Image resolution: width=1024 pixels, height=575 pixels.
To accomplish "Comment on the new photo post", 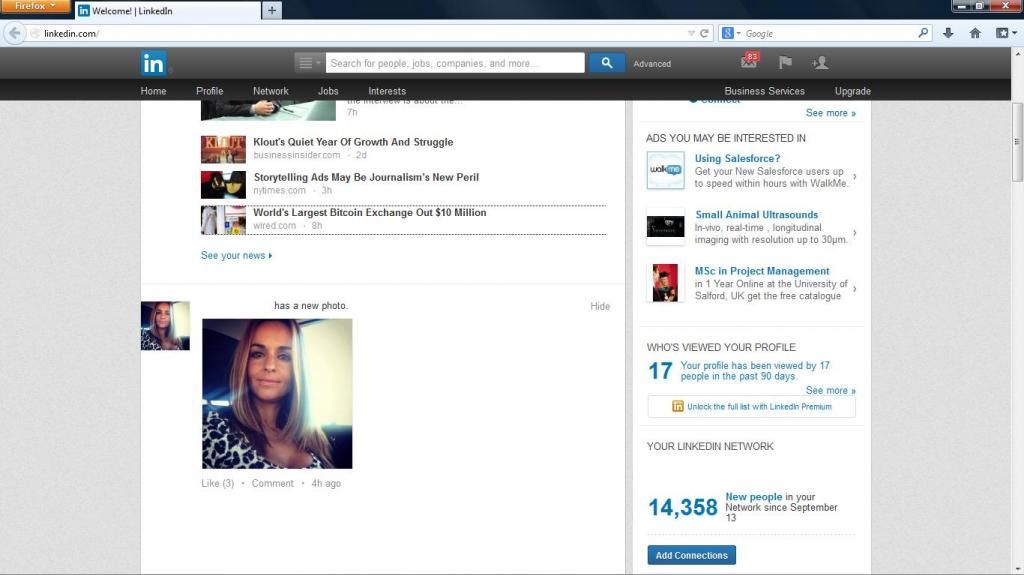I will (272, 484).
